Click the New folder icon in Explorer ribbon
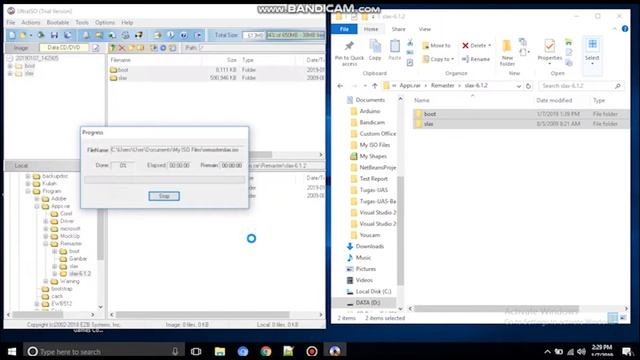Screen dimensions: 640x360 [x=507, y=46]
